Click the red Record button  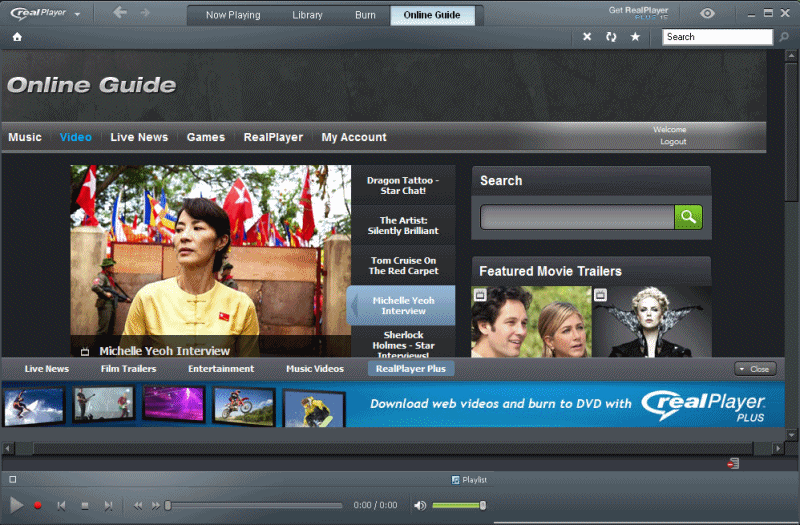point(37,505)
